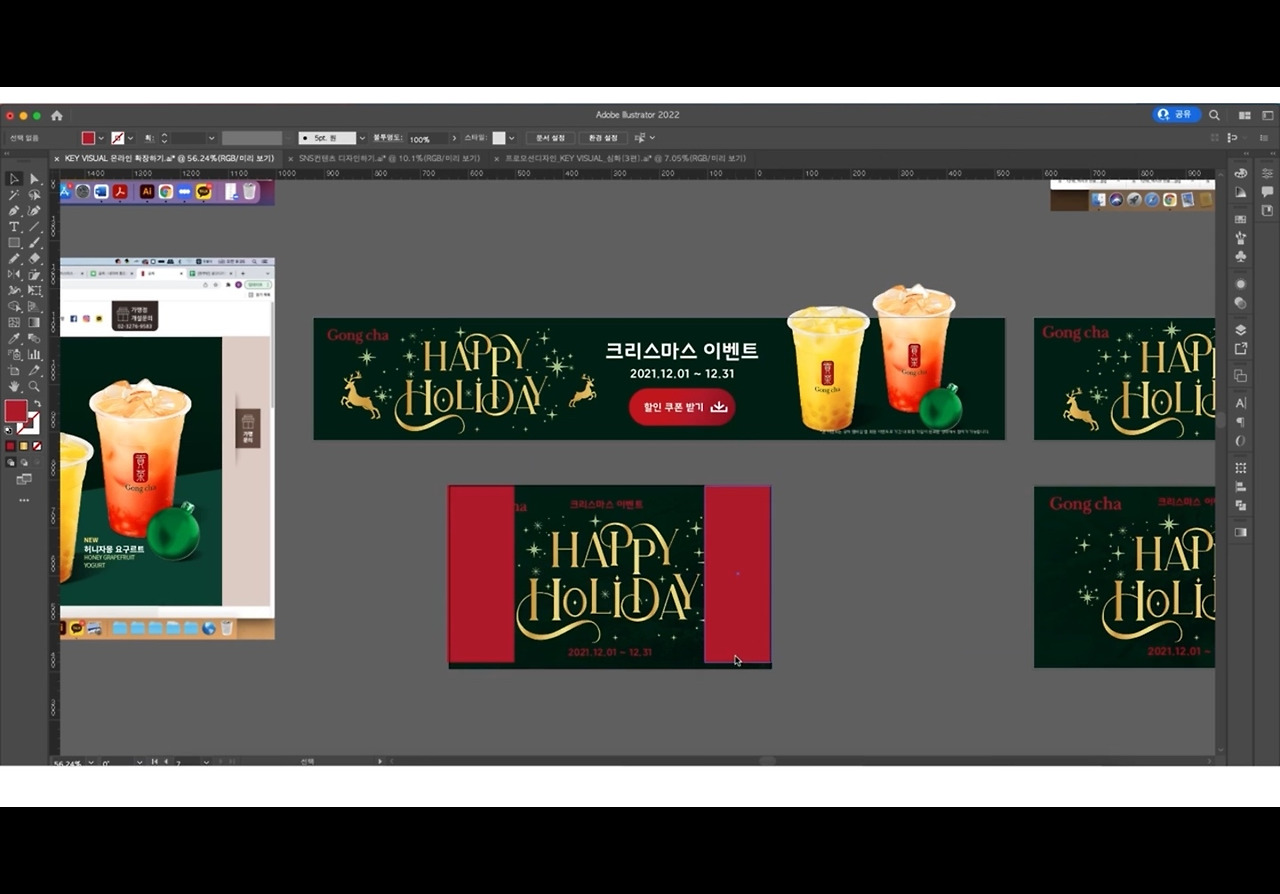This screenshot has height=894, width=1280.
Task: Open the Color panel palette icon
Action: [1241, 173]
